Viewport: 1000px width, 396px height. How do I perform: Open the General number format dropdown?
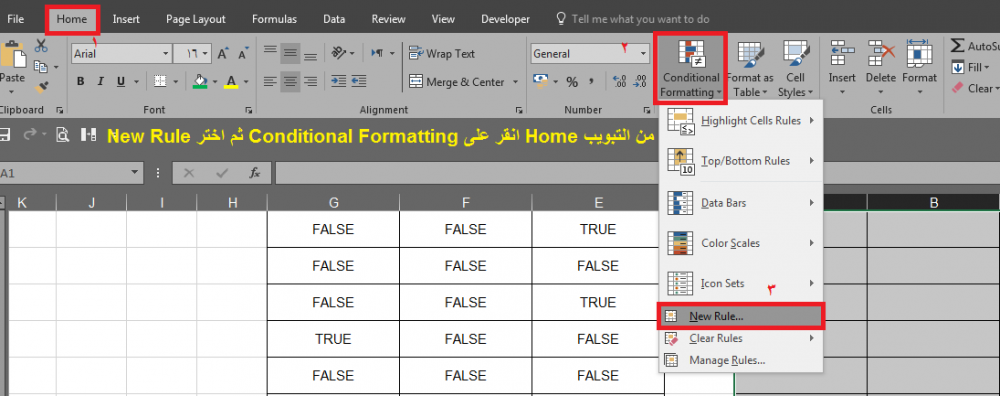pyautogui.click(x=643, y=54)
